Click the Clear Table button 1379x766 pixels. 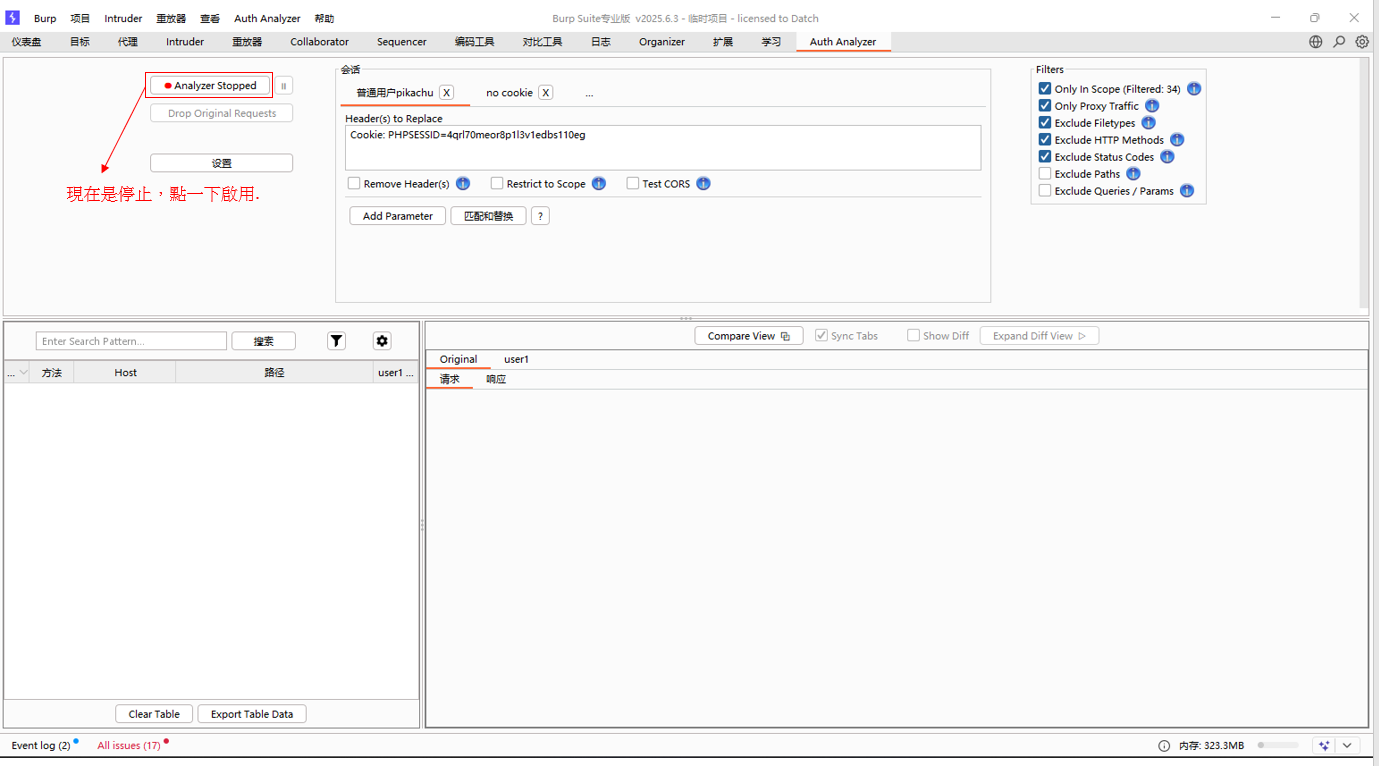pos(154,714)
